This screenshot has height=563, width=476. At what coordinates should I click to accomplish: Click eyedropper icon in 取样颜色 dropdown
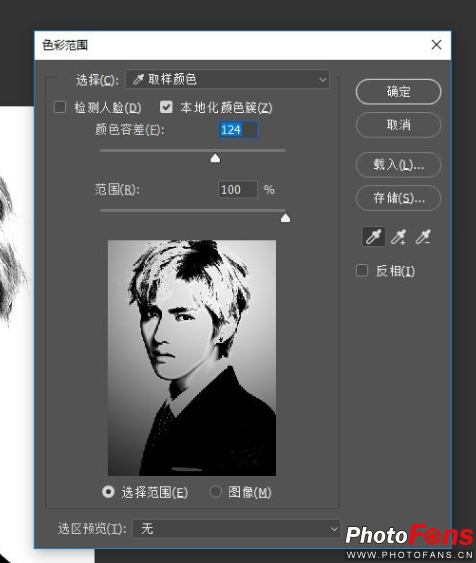pos(138,79)
